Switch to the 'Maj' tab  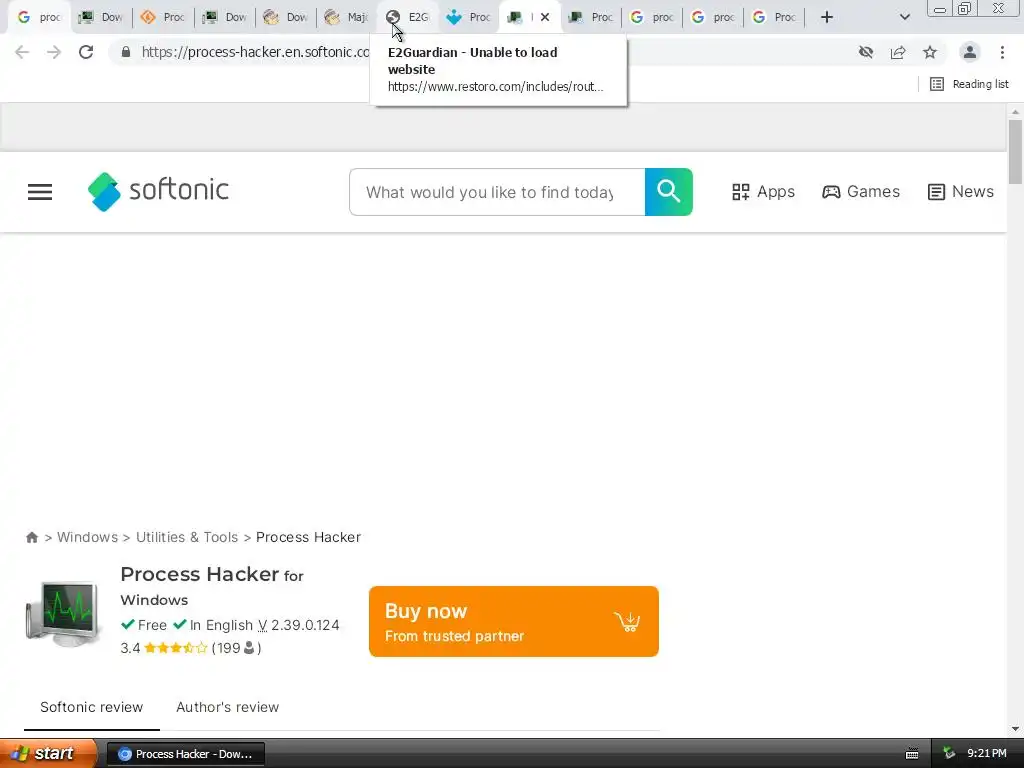click(x=347, y=17)
